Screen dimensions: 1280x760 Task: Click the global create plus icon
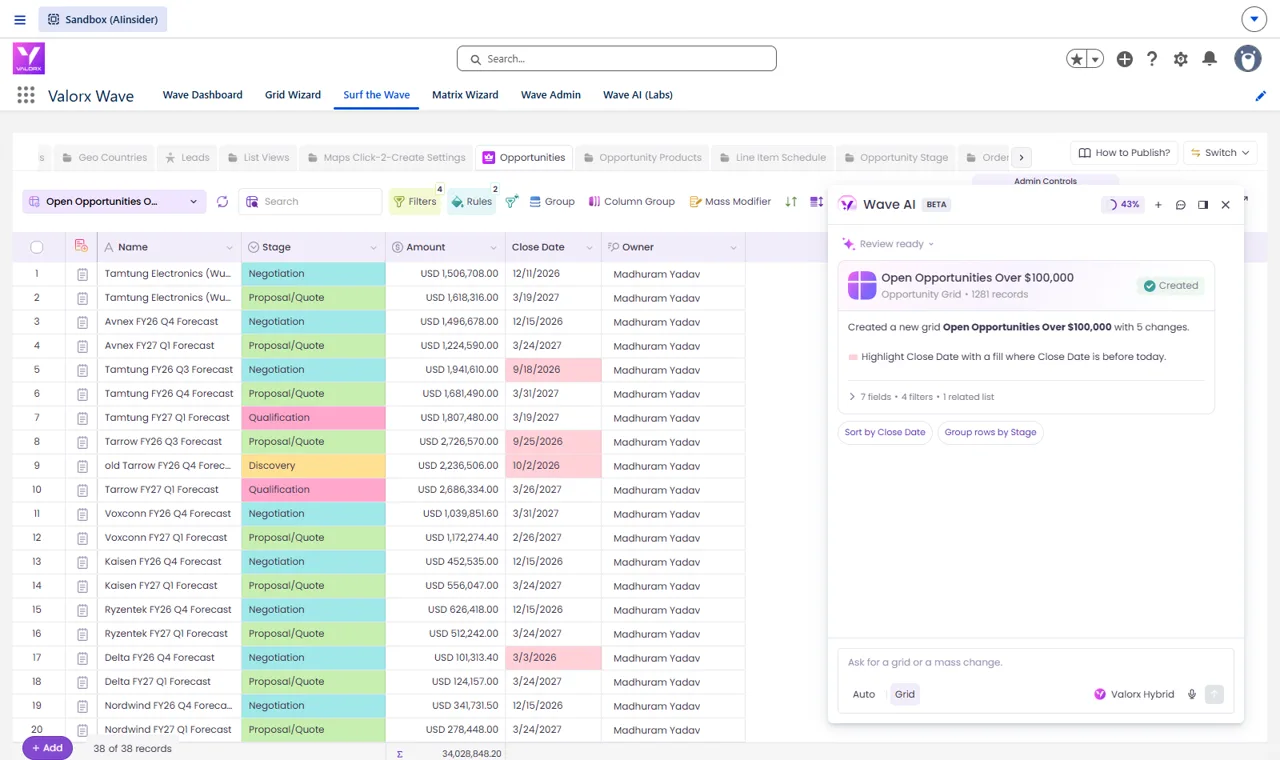pos(1125,59)
